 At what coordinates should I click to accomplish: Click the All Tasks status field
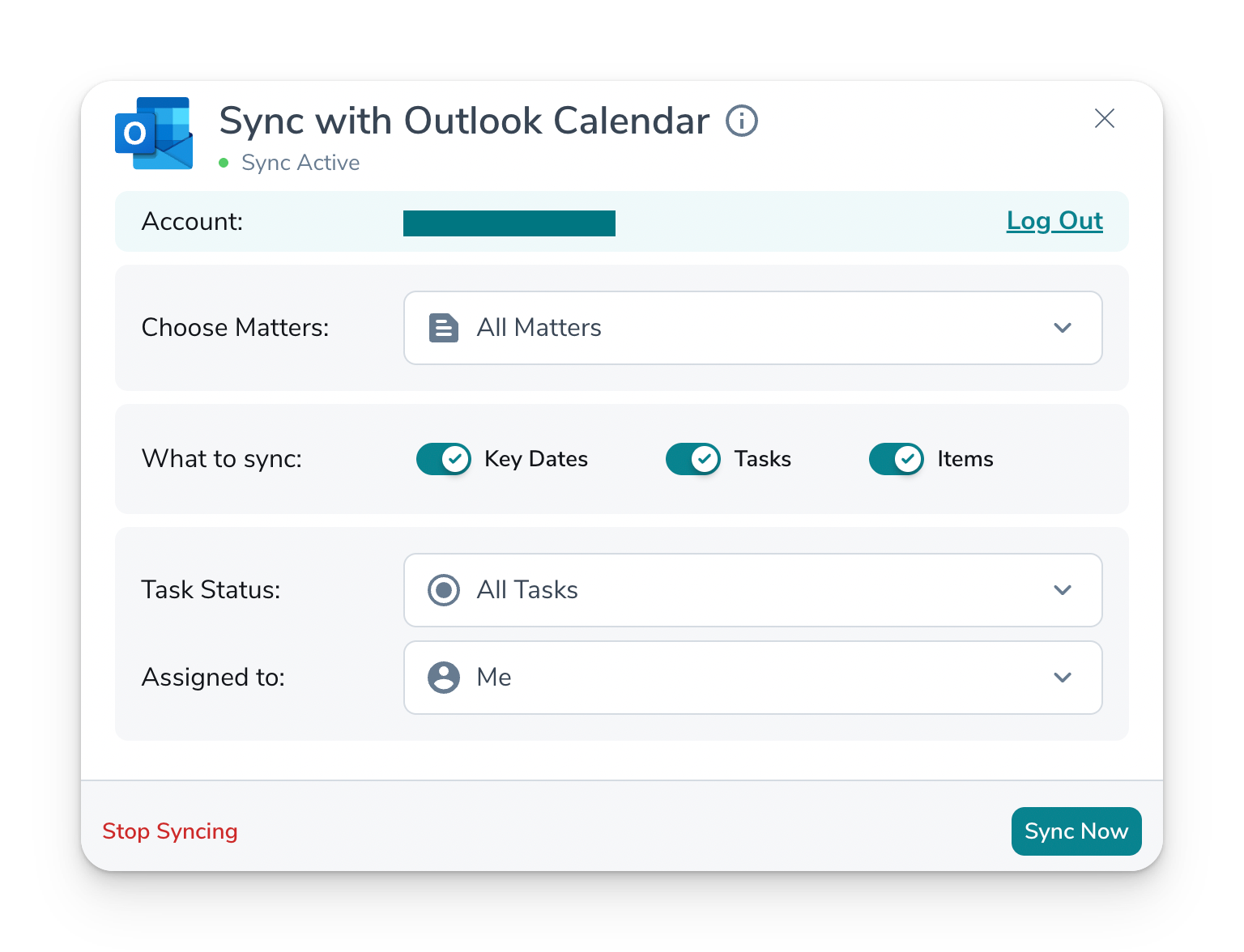[752, 590]
